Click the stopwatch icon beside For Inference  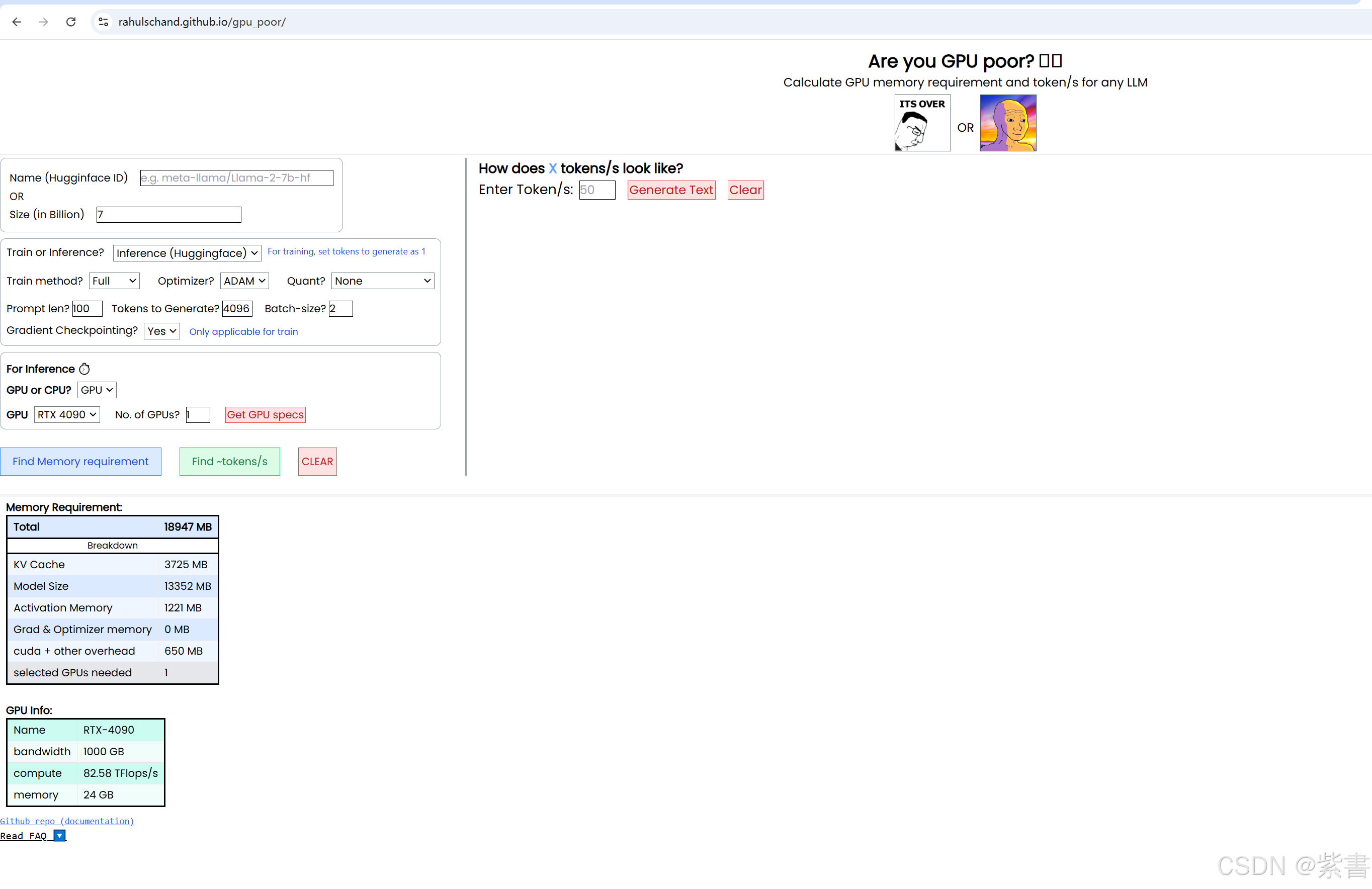pyautogui.click(x=84, y=369)
